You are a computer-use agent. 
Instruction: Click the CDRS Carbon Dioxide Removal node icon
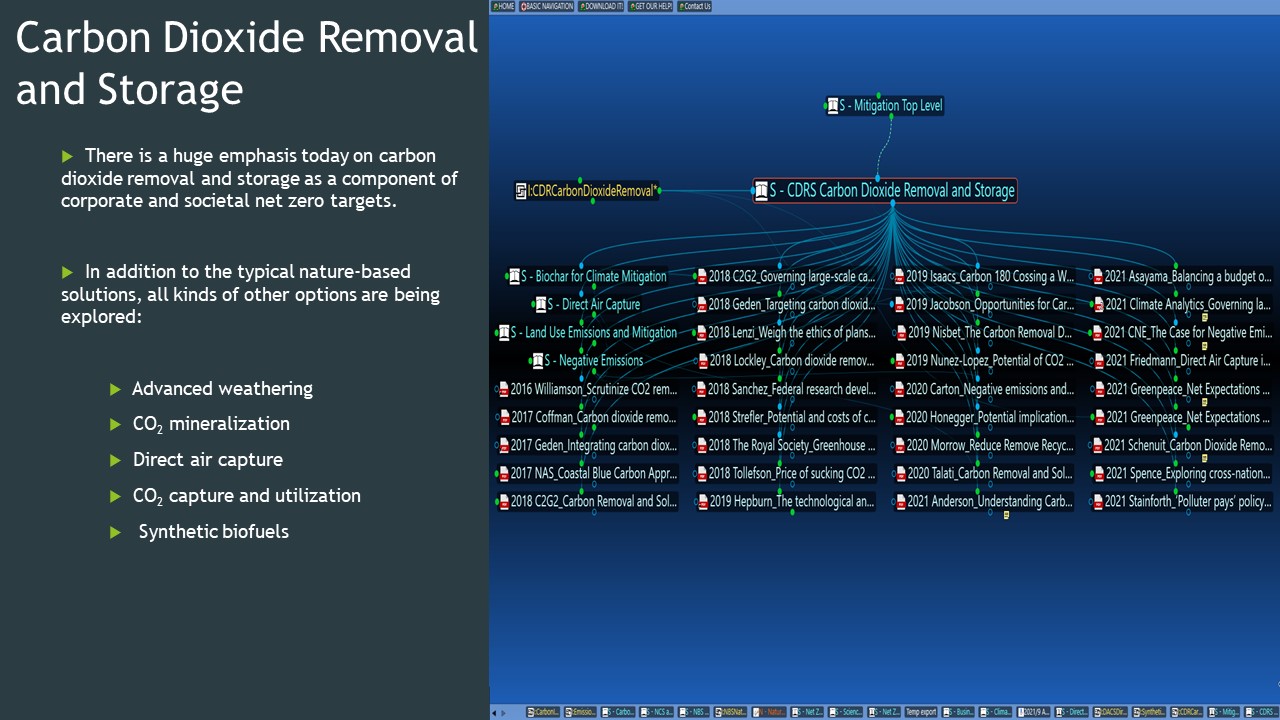[x=761, y=190]
